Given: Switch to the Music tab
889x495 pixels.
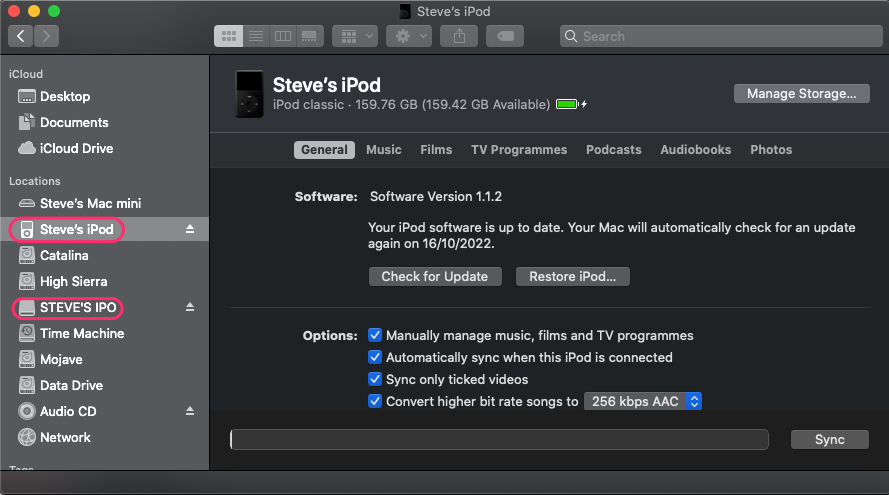Looking at the screenshot, I should pos(384,150).
